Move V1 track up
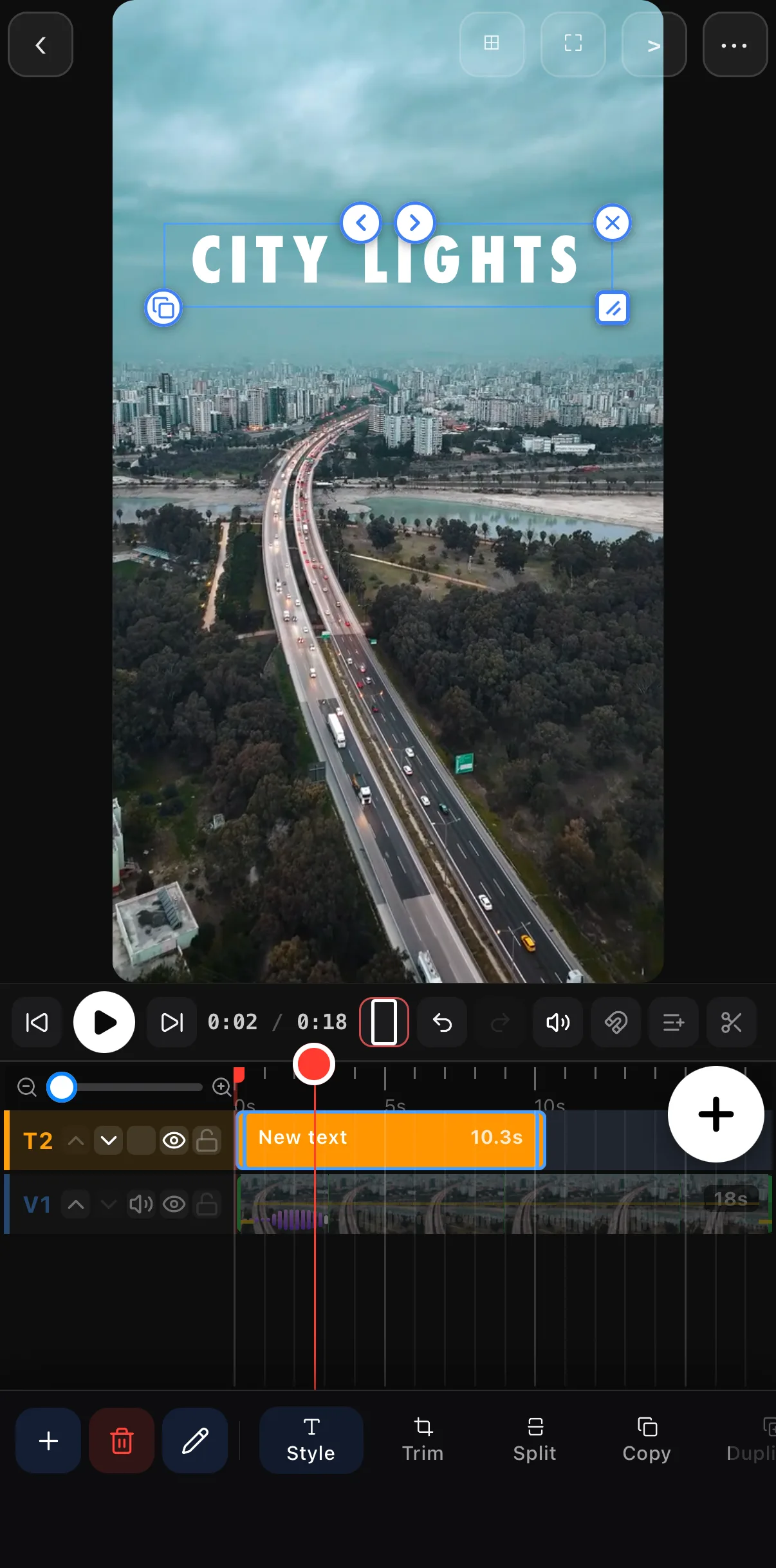The height and width of the screenshot is (1568, 776). (x=76, y=1204)
